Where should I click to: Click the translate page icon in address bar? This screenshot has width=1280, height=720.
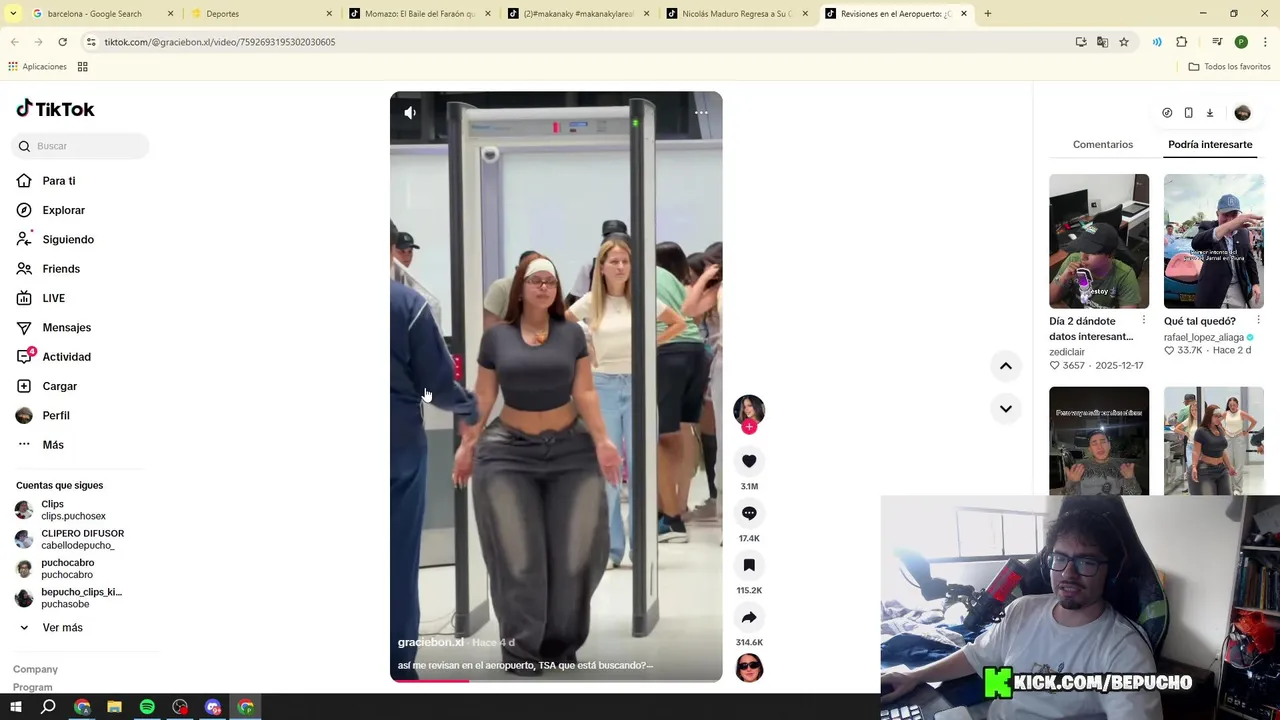pyautogui.click(x=1102, y=42)
